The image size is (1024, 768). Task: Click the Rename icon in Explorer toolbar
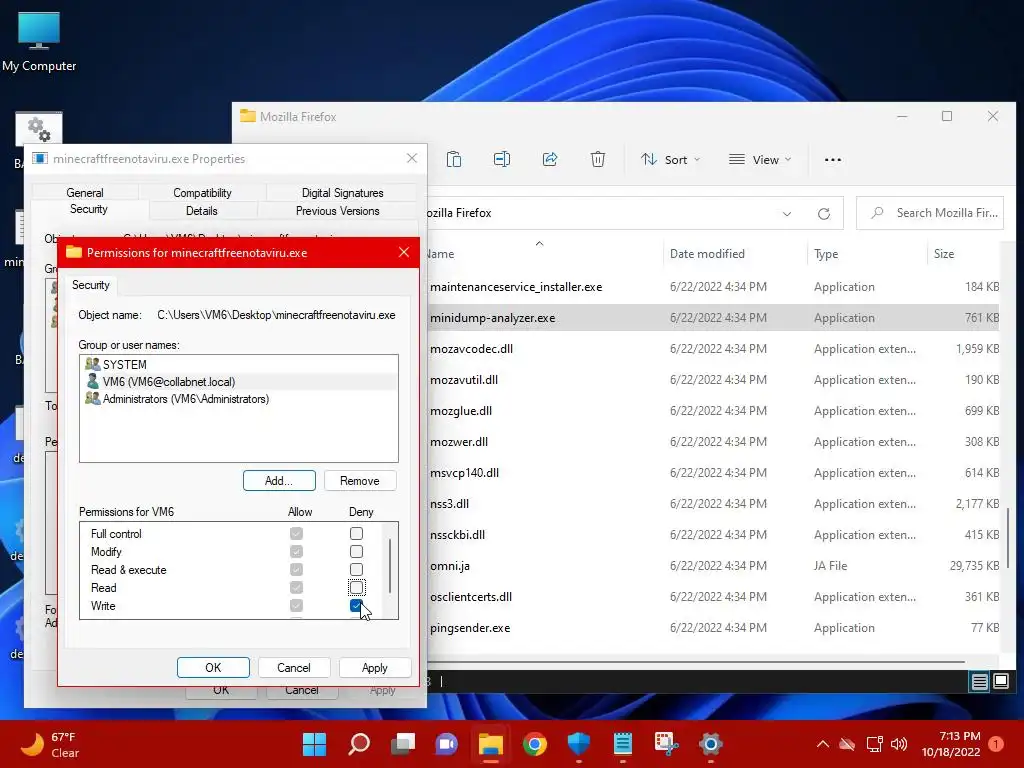click(502, 159)
